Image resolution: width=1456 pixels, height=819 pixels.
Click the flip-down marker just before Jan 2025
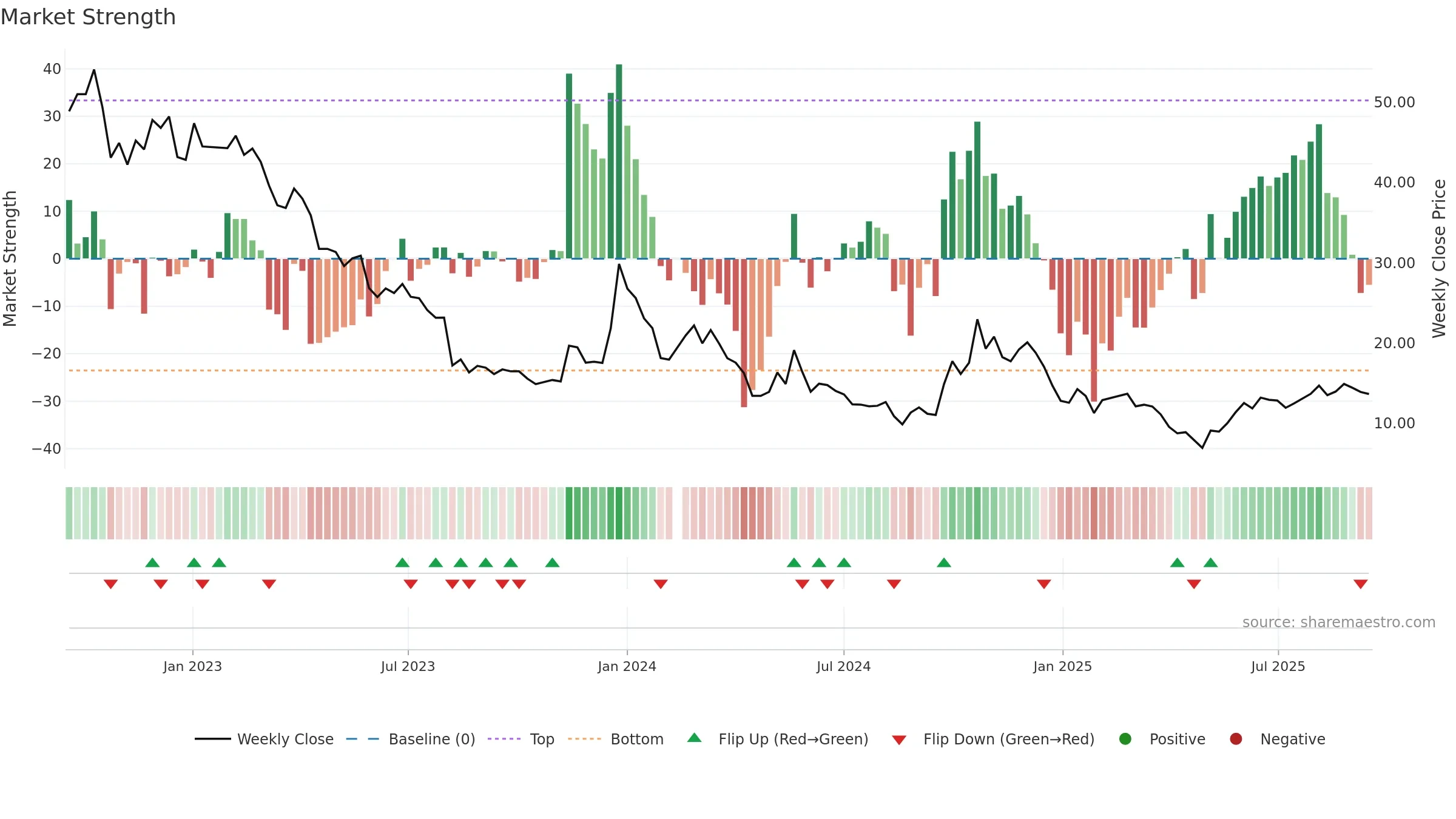pyautogui.click(x=1044, y=584)
